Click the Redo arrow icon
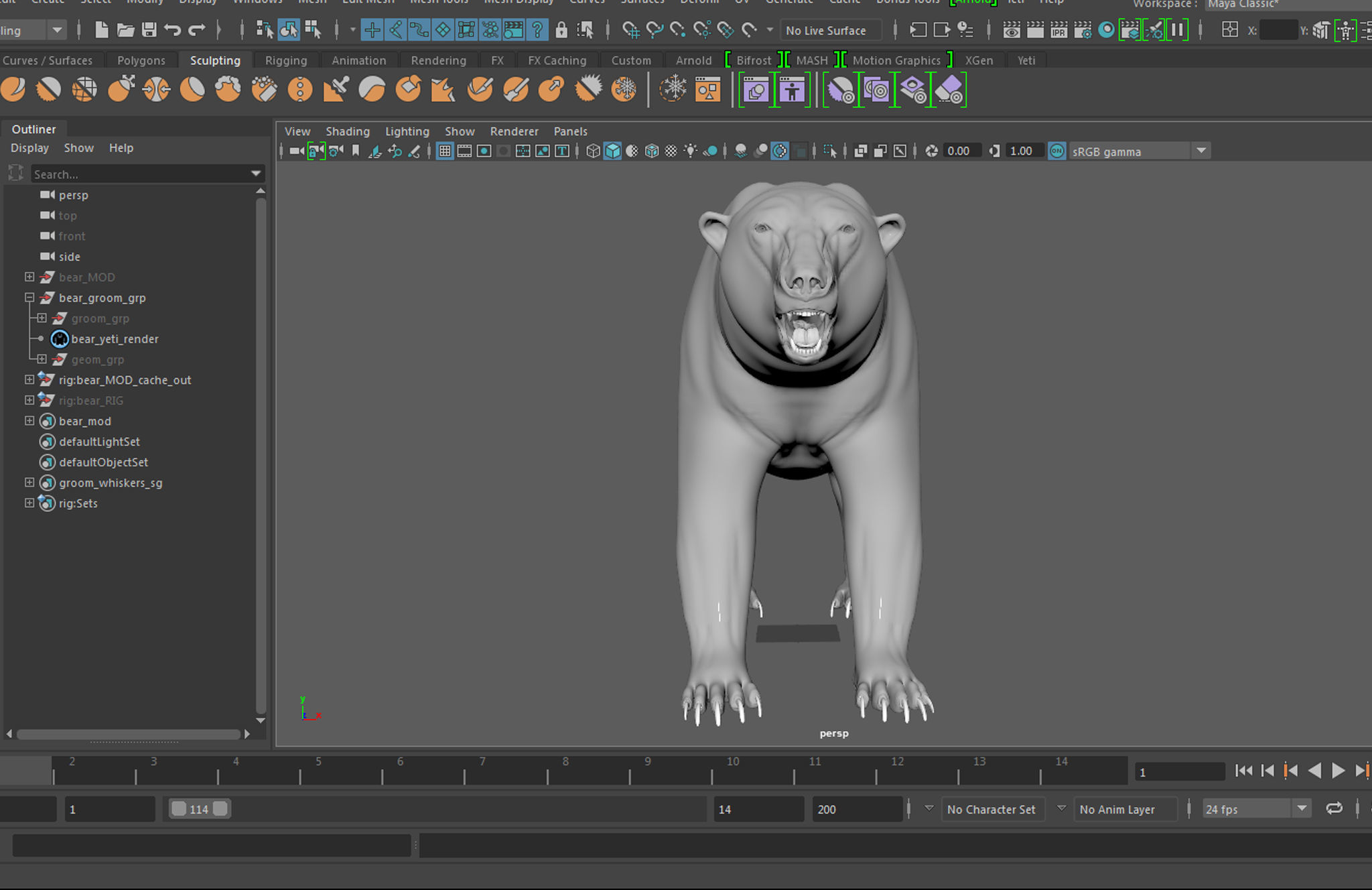Screen dimensions: 1372x890 click(x=196, y=29)
